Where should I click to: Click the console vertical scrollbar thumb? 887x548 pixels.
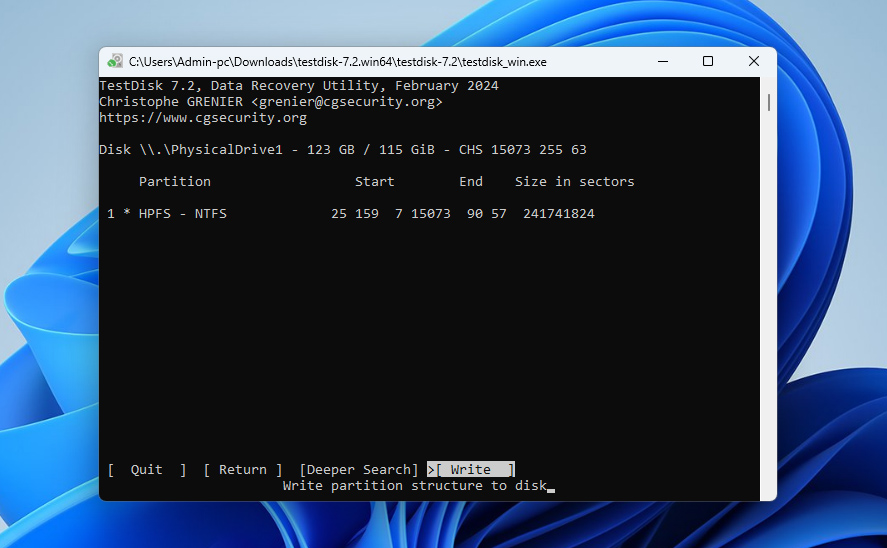(x=768, y=102)
